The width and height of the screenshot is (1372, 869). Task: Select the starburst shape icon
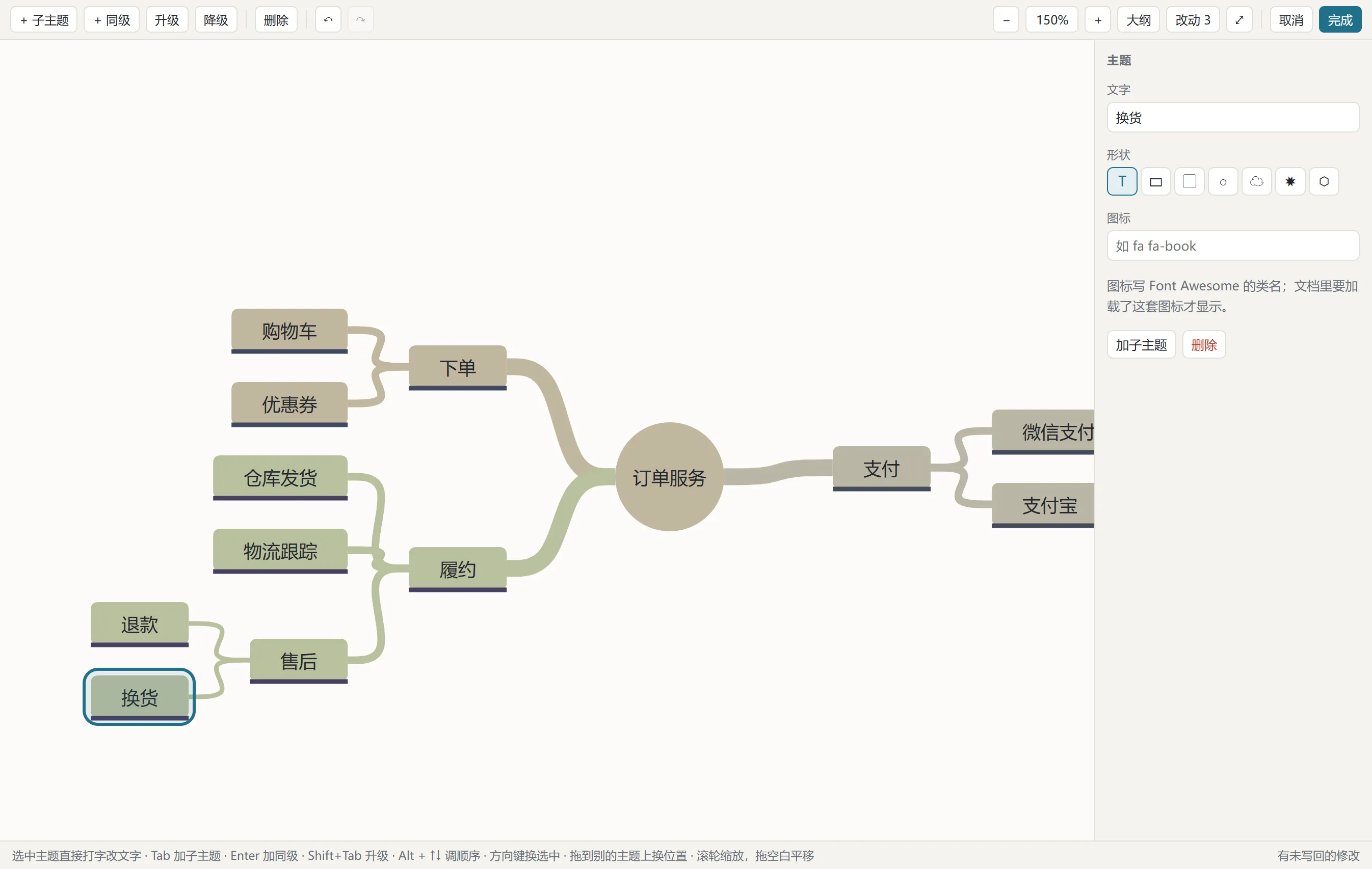click(x=1290, y=182)
